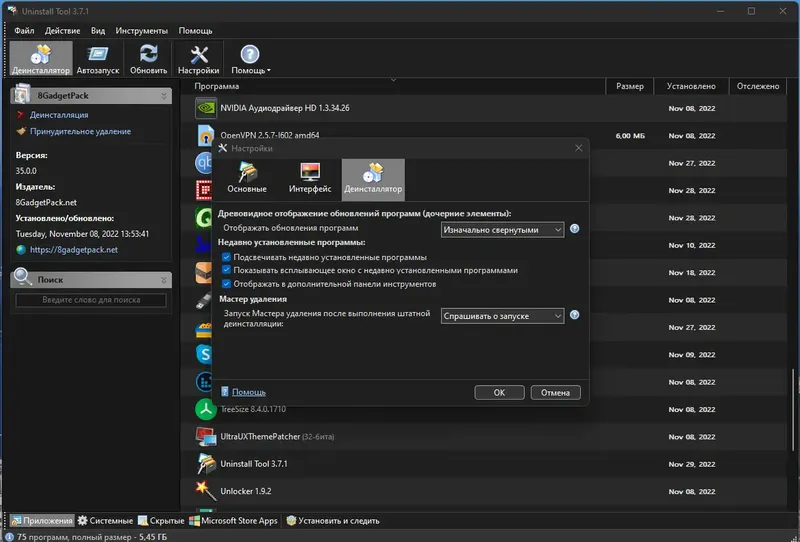Switch to the Скрытые bottom tab
Viewport: 800px width, 542px height.
pyautogui.click(x=161, y=521)
